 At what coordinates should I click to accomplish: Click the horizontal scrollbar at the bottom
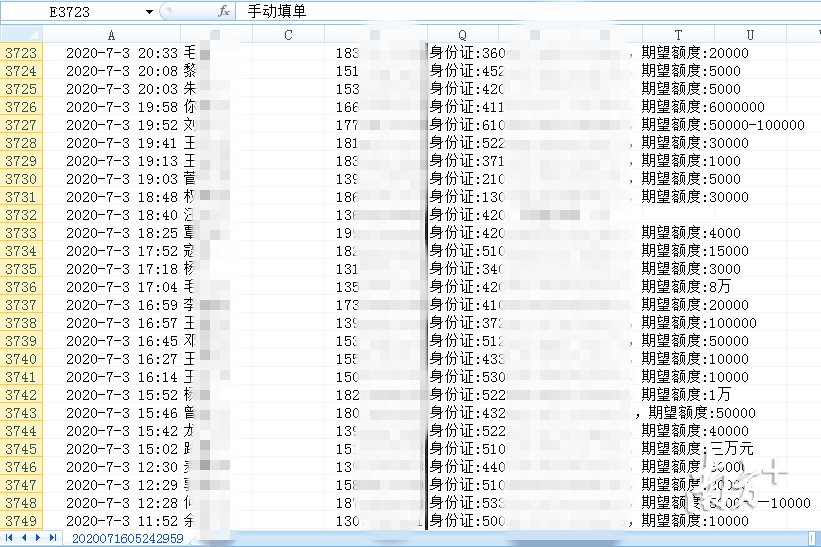503,538
